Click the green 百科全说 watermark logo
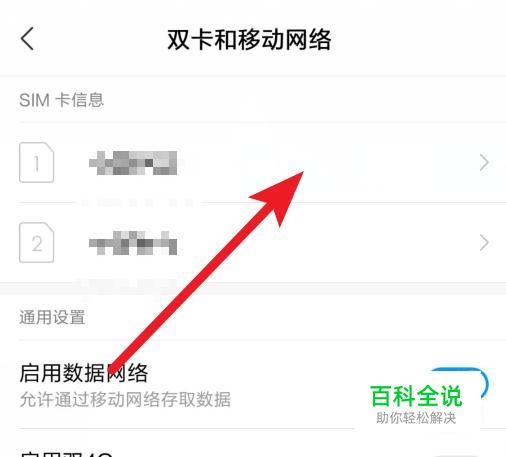Image resolution: width=506 pixels, height=457 pixels. (x=416, y=396)
